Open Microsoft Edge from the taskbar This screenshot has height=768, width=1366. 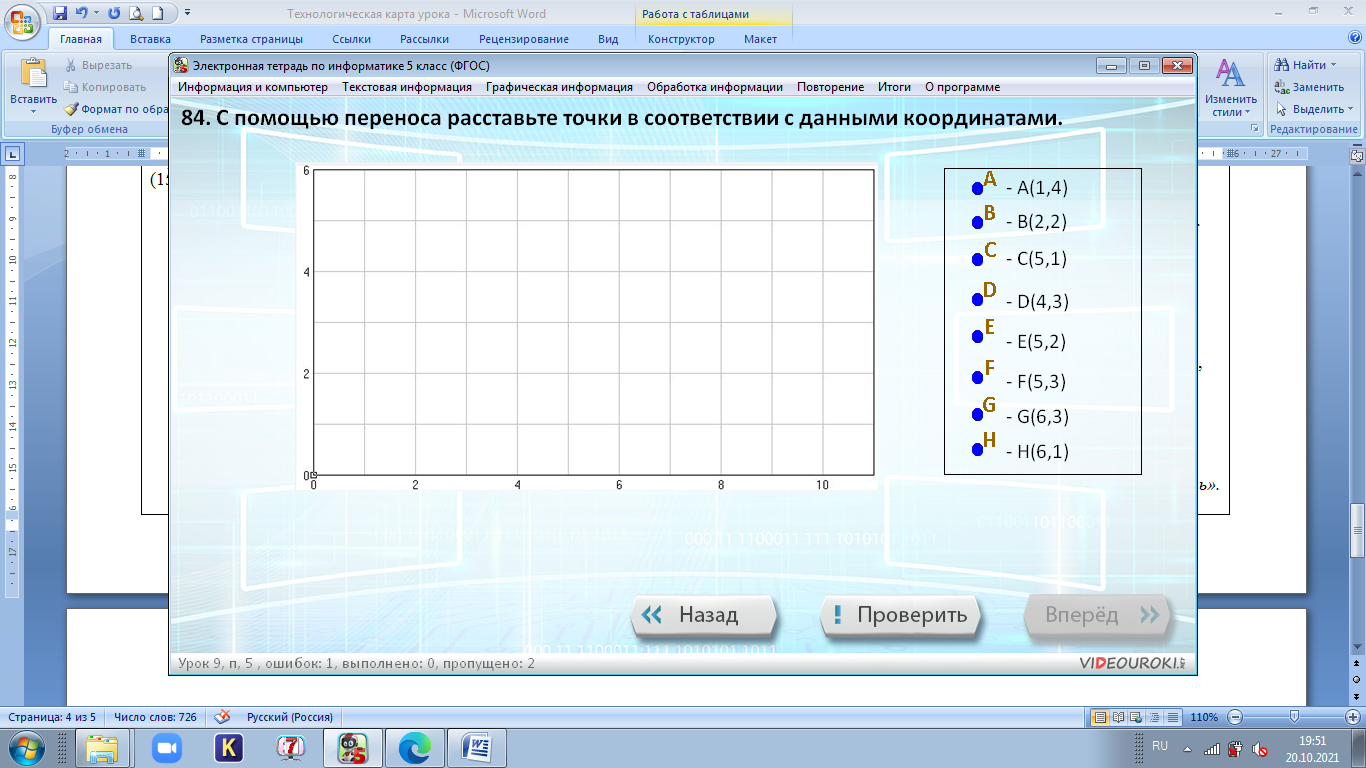coord(414,747)
